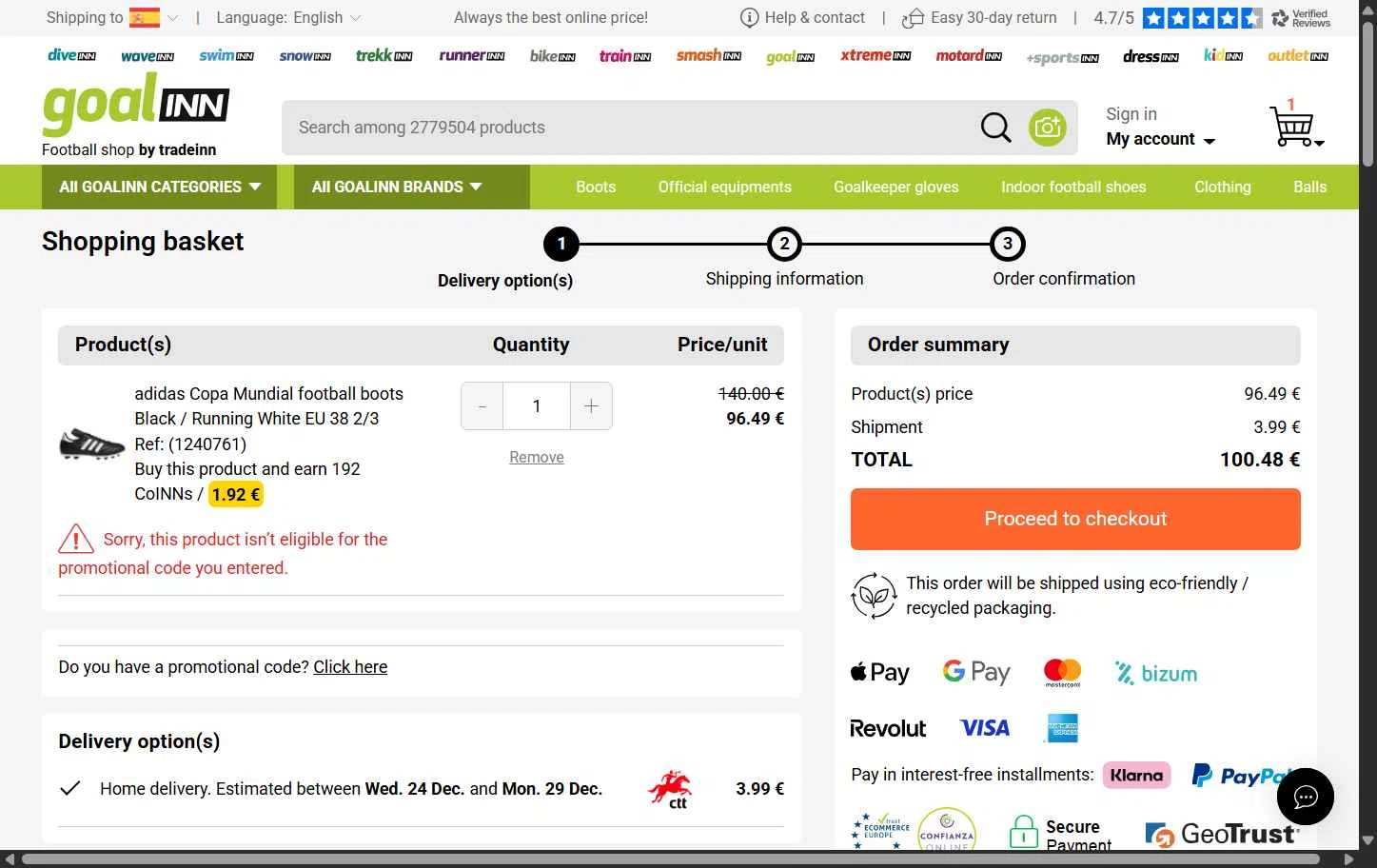Open the traininn store link
The height and width of the screenshot is (868, 1377).
[x=625, y=56]
